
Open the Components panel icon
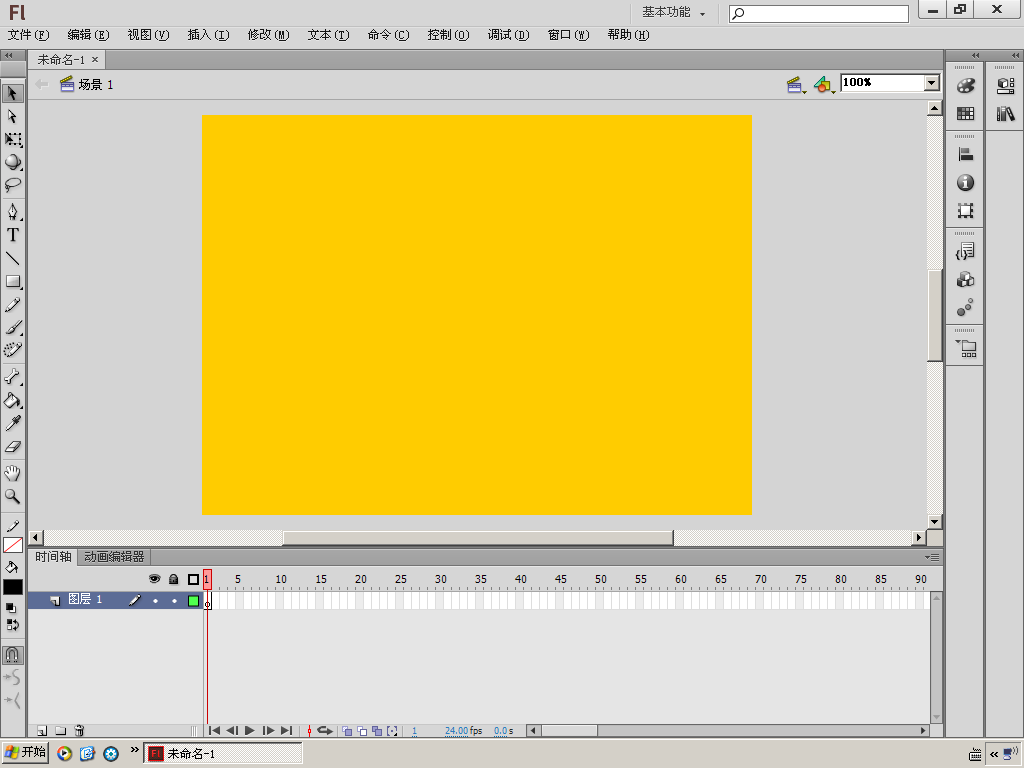[965, 280]
